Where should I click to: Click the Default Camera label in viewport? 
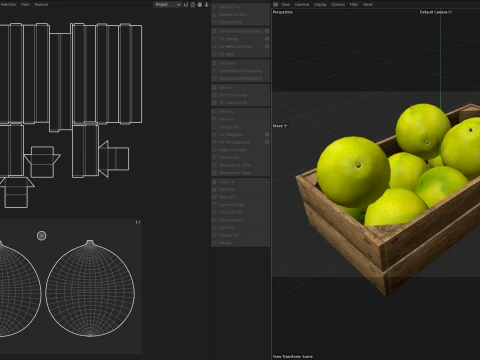435,12
